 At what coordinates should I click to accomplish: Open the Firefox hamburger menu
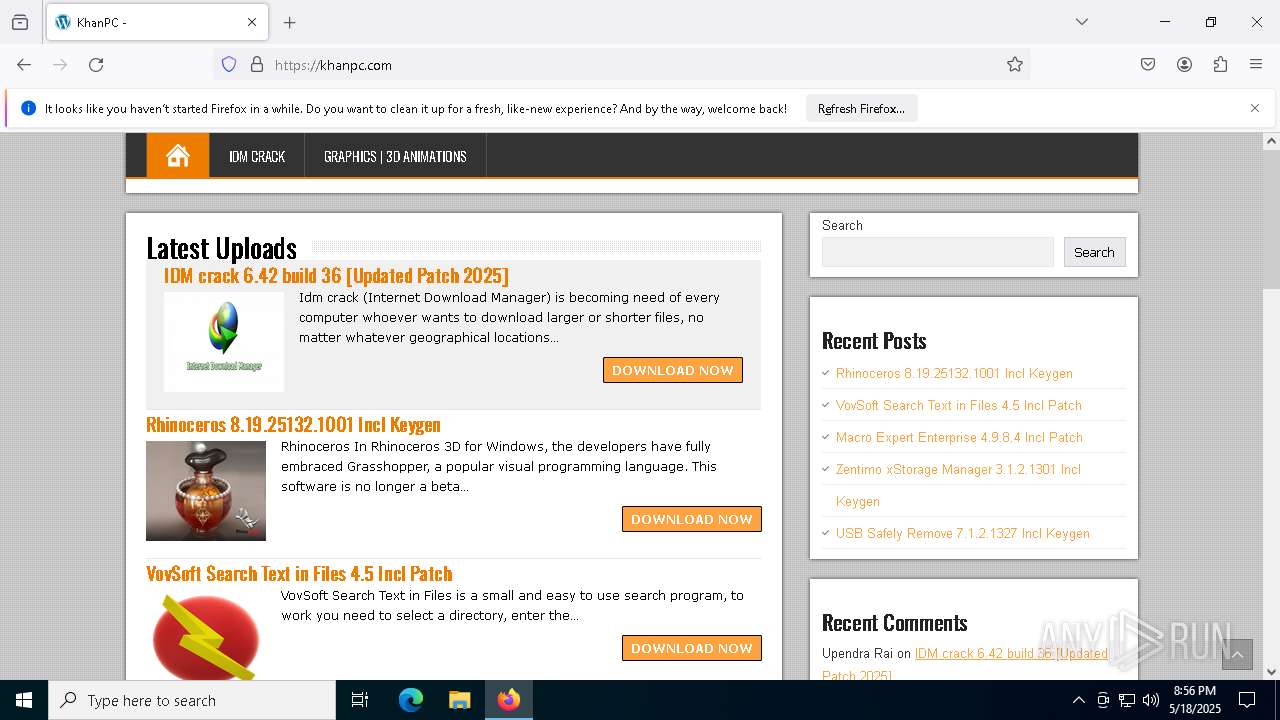(x=1256, y=64)
